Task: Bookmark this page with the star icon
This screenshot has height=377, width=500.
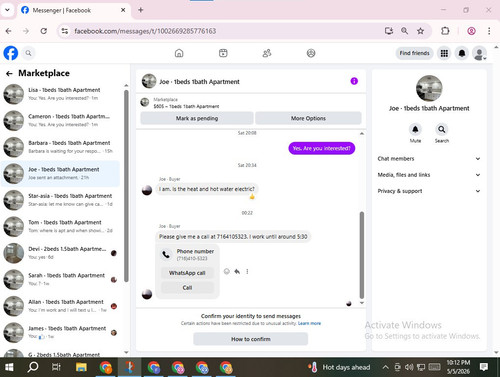Action: click(x=420, y=31)
